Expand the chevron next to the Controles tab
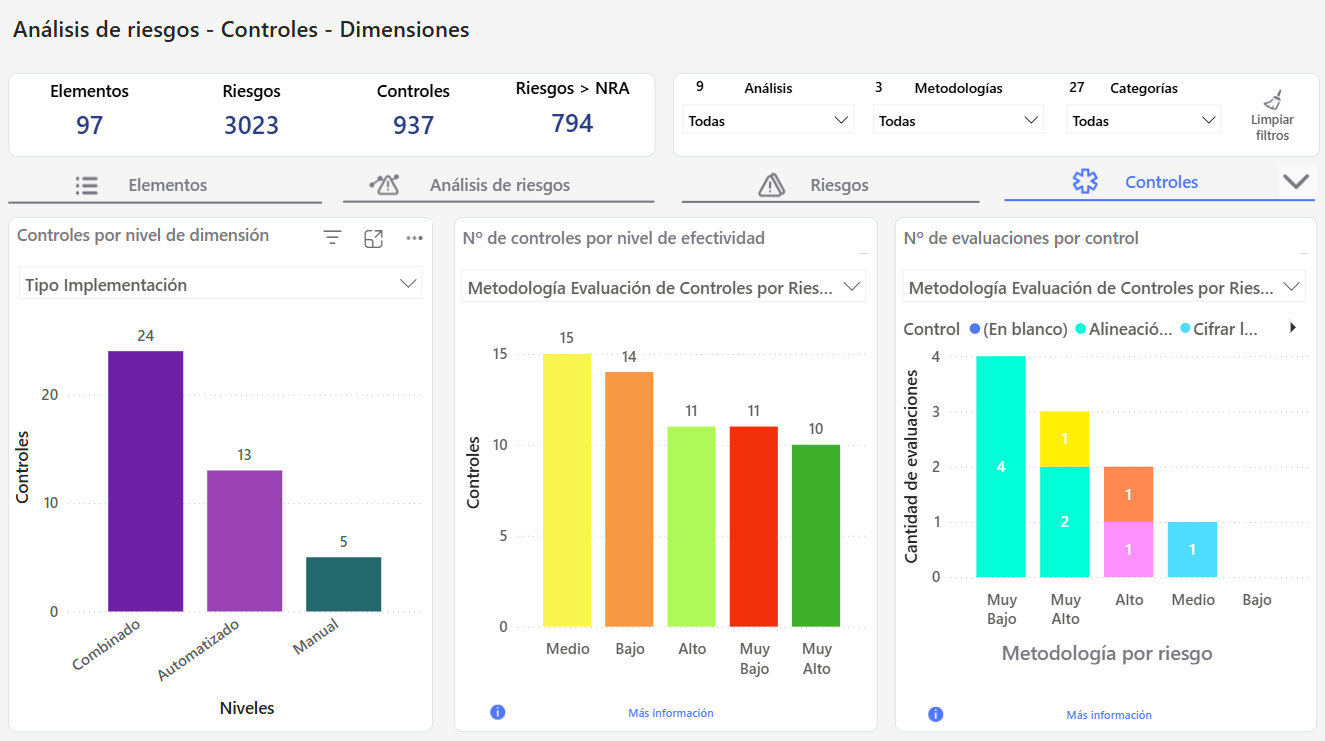The width and height of the screenshot is (1325, 741). 1296,182
